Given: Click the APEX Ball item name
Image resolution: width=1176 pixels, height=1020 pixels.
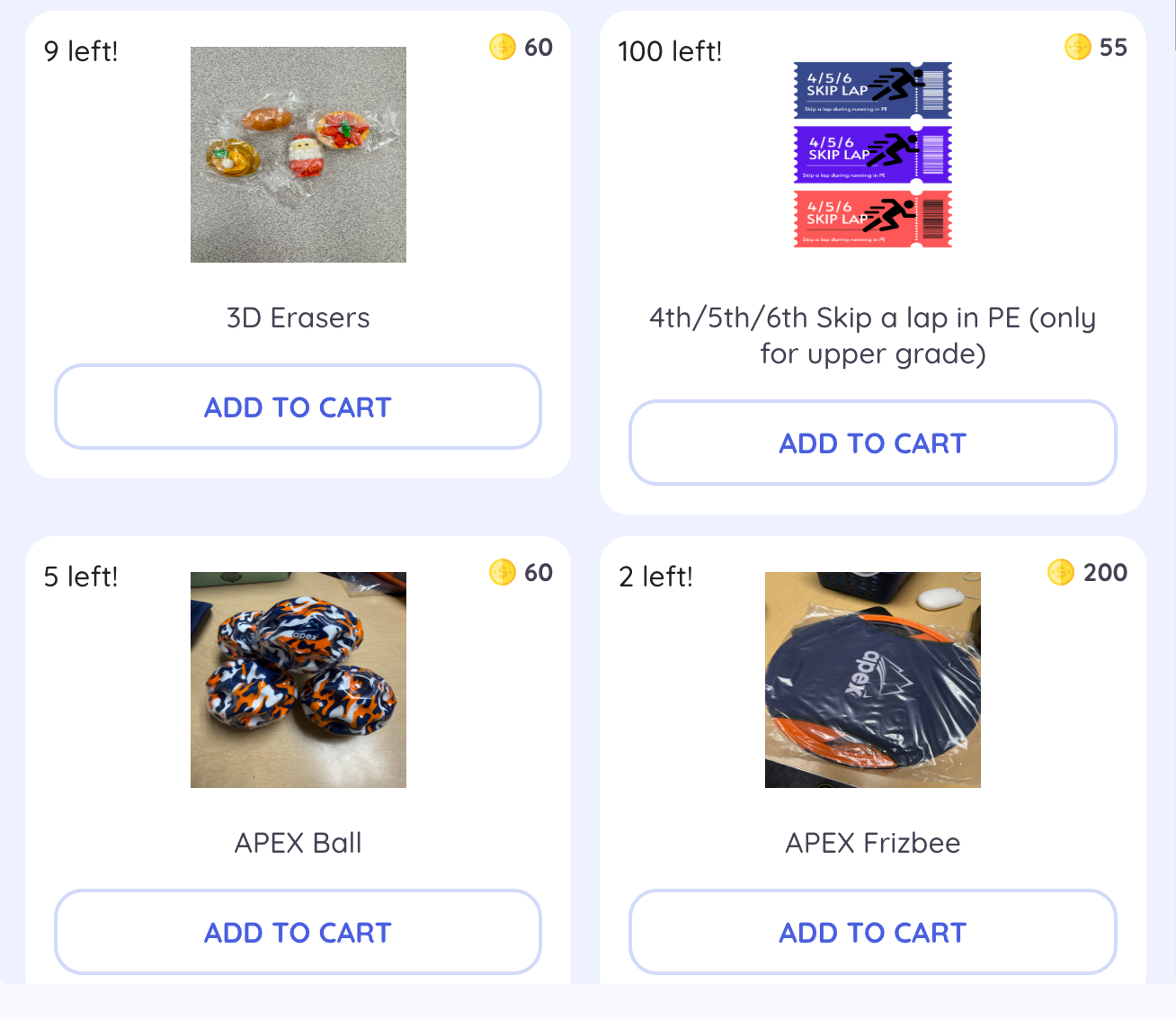Looking at the screenshot, I should (298, 844).
